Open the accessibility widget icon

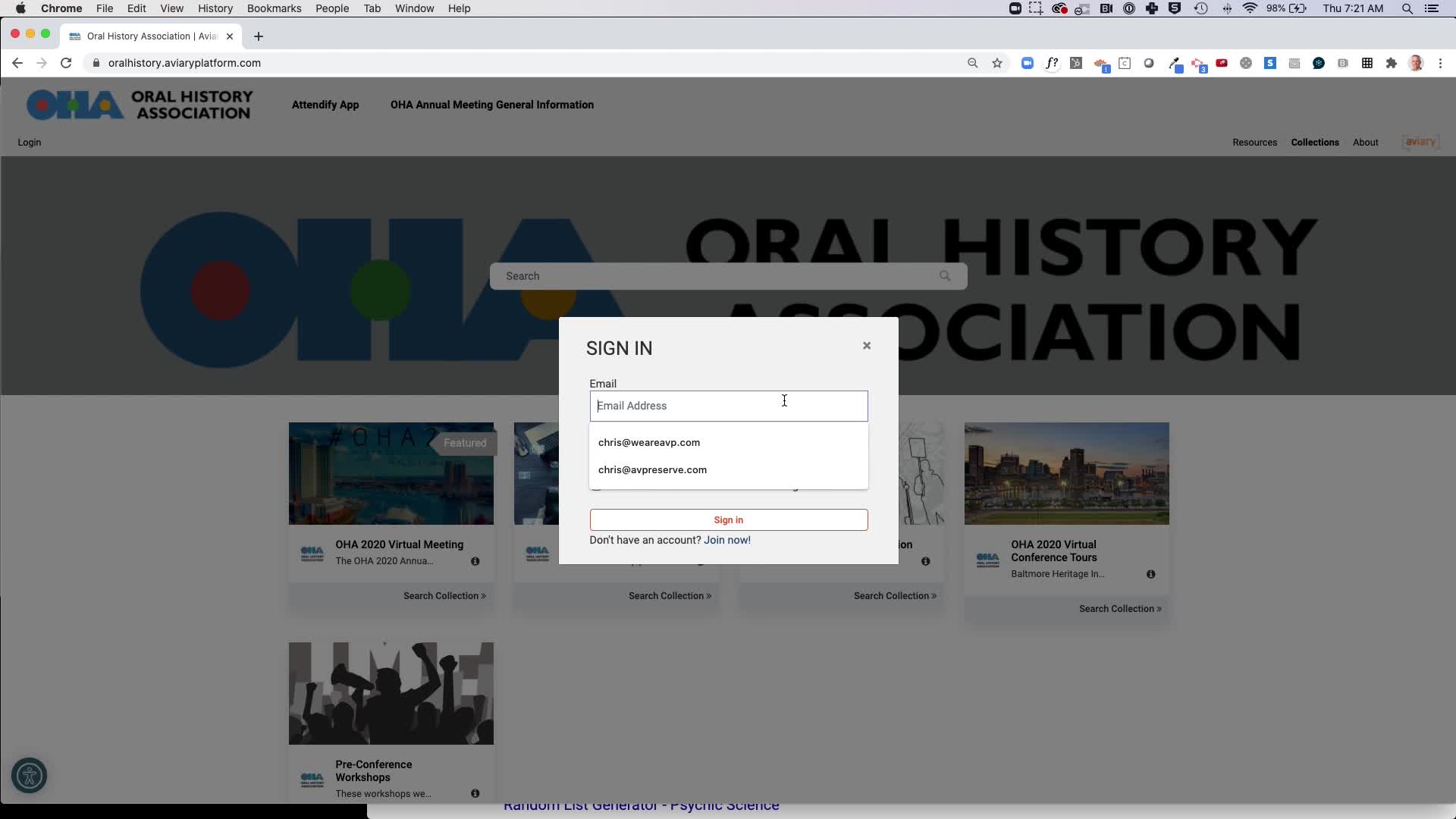[30, 776]
